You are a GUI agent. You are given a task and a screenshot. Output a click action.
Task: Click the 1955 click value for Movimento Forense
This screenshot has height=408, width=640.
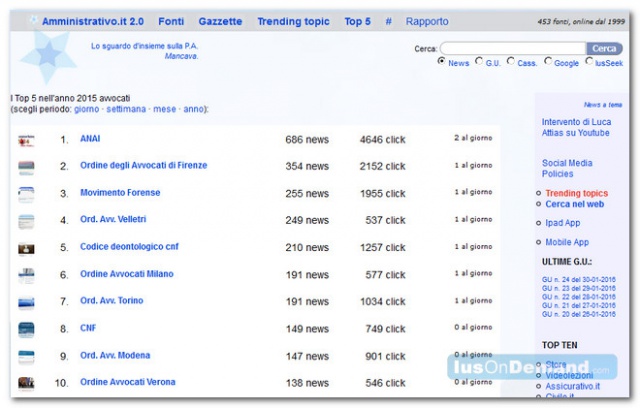pos(382,194)
